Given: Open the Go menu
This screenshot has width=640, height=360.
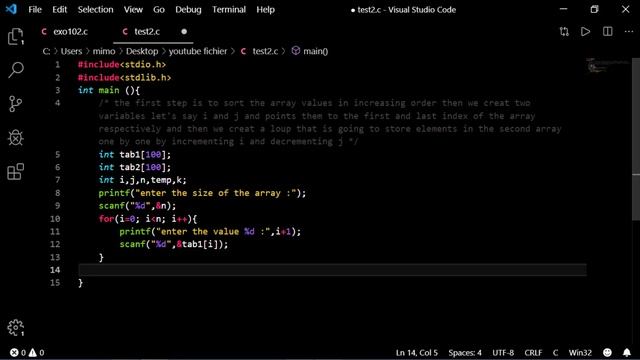Looking at the screenshot, I should (159, 9).
